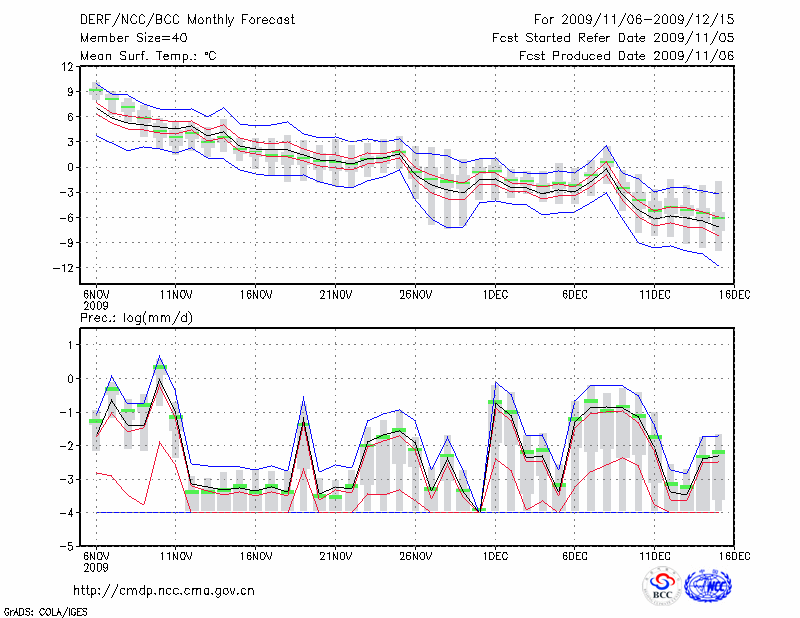Select the DERF/NCC/BCC Monthly Forecast title
The height and width of the screenshot is (618, 800).
tap(187, 20)
